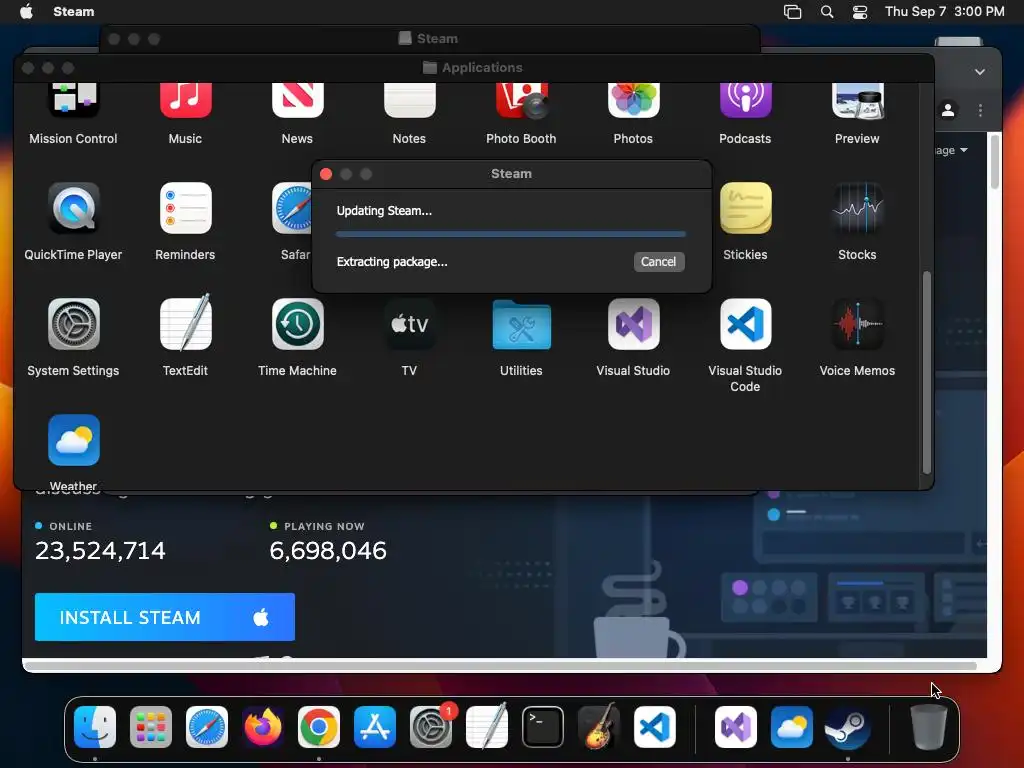Open the language dropdown on Steam page

[x=952, y=150]
